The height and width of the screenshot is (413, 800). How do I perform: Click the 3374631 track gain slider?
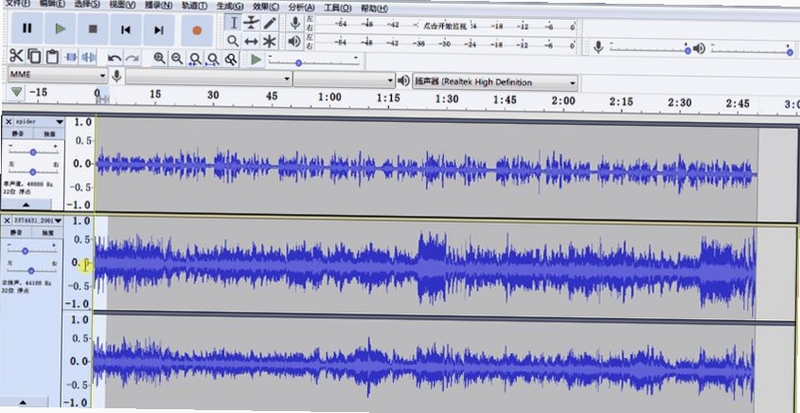(32, 251)
